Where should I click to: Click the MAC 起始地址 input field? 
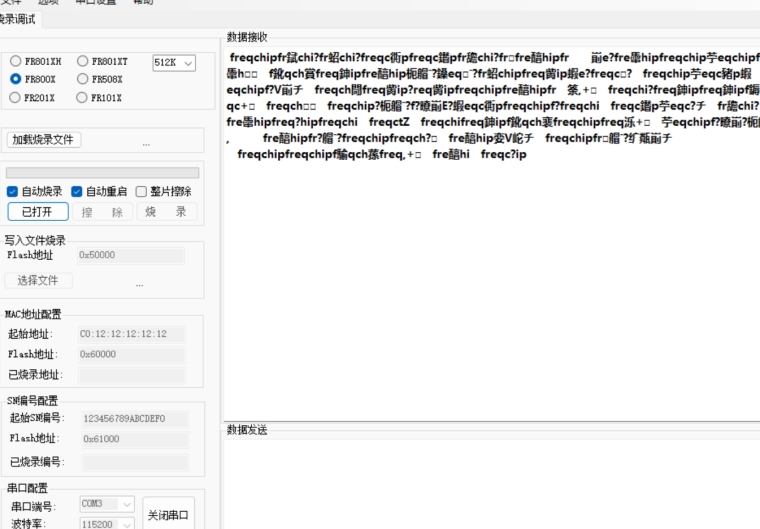(131, 334)
